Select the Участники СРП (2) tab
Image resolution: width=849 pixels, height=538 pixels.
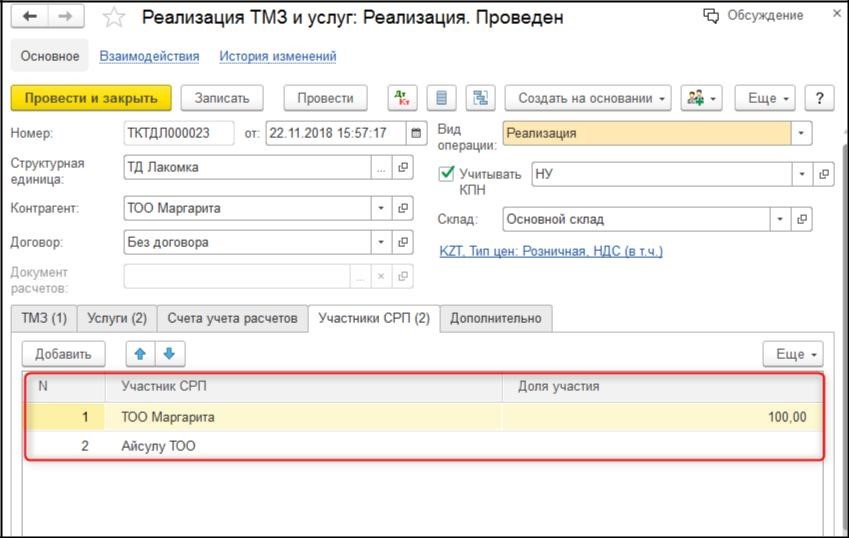[x=374, y=318]
